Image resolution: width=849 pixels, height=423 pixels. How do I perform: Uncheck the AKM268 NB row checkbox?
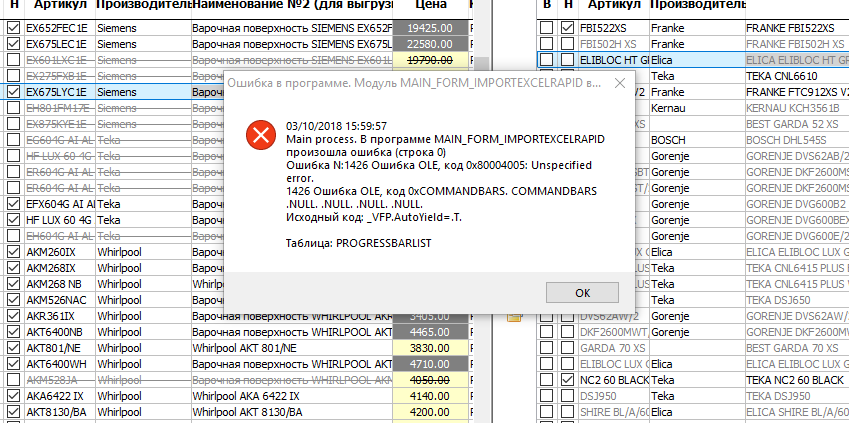tap(14, 284)
